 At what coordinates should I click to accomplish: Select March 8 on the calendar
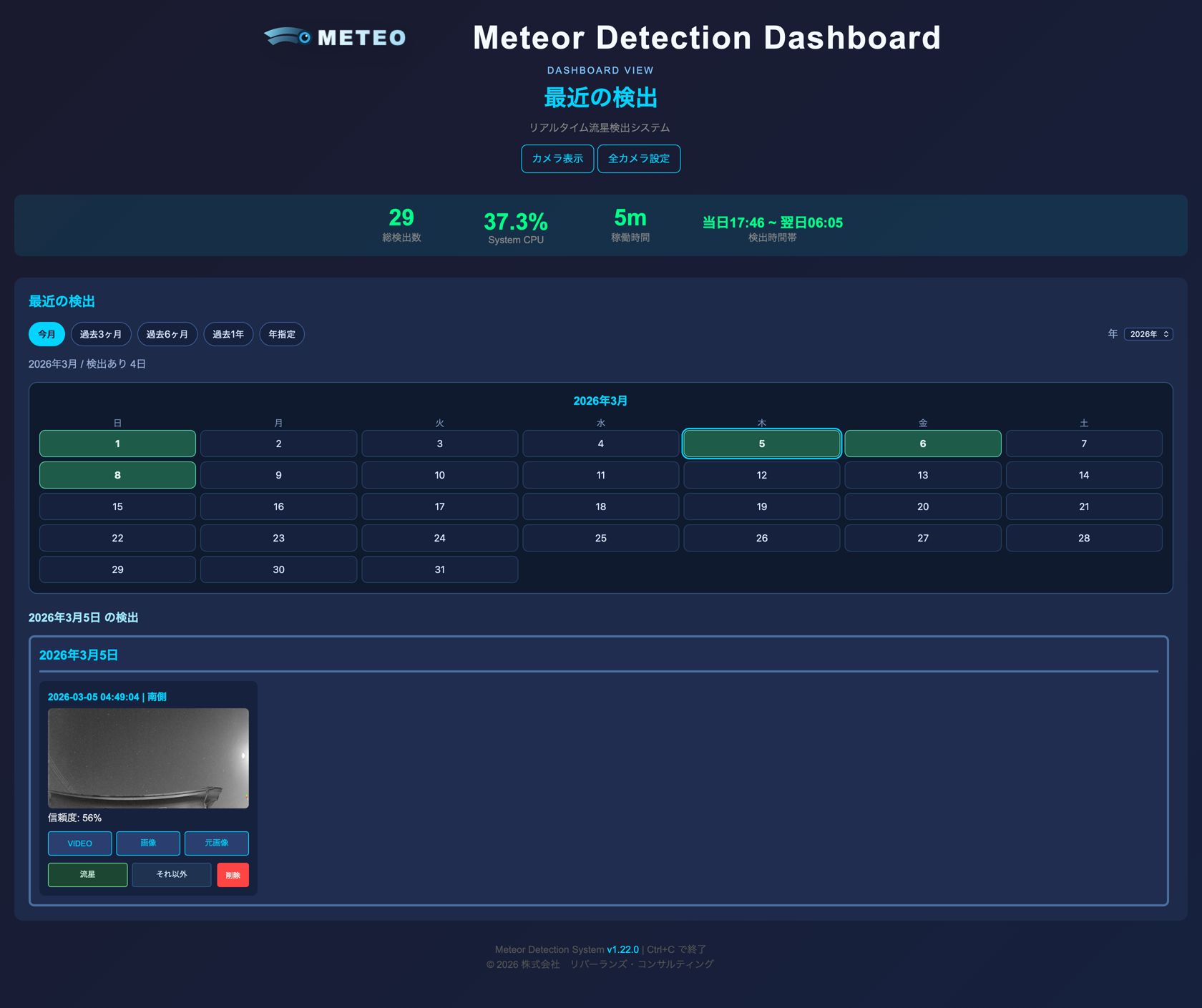[117, 475]
